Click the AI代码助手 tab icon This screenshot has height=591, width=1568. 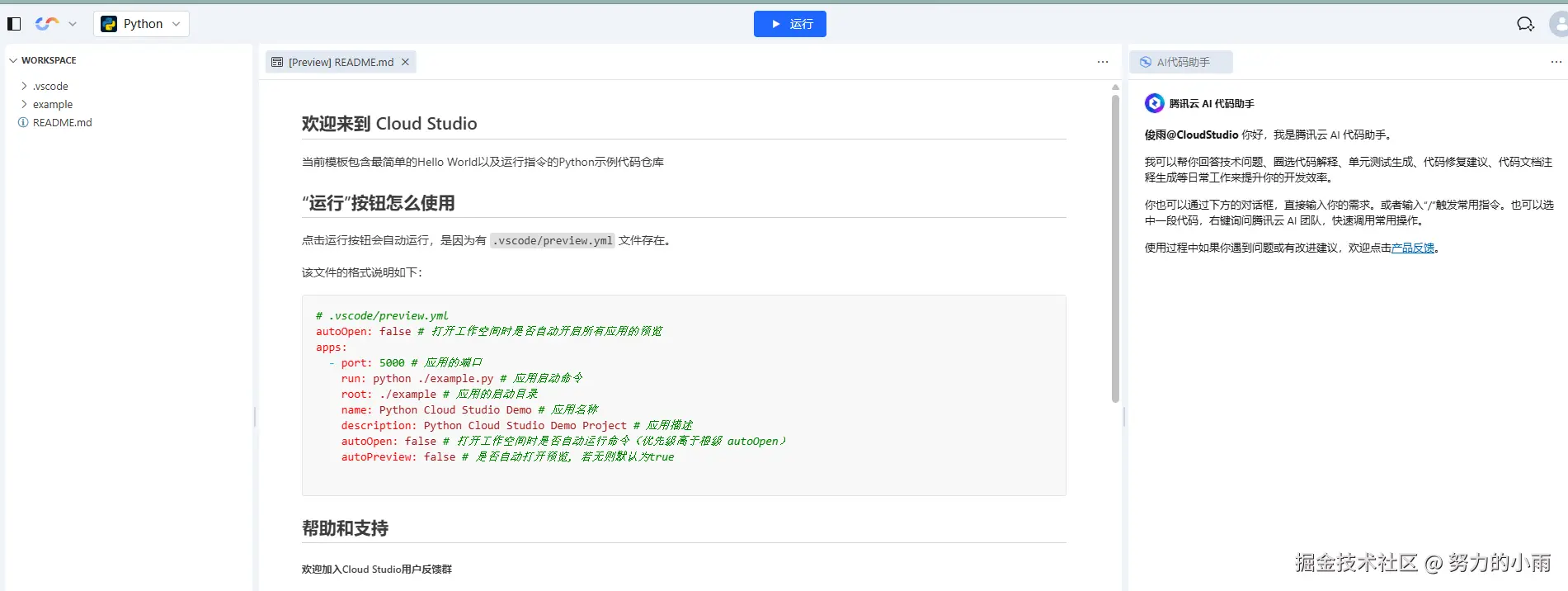coord(1146,62)
